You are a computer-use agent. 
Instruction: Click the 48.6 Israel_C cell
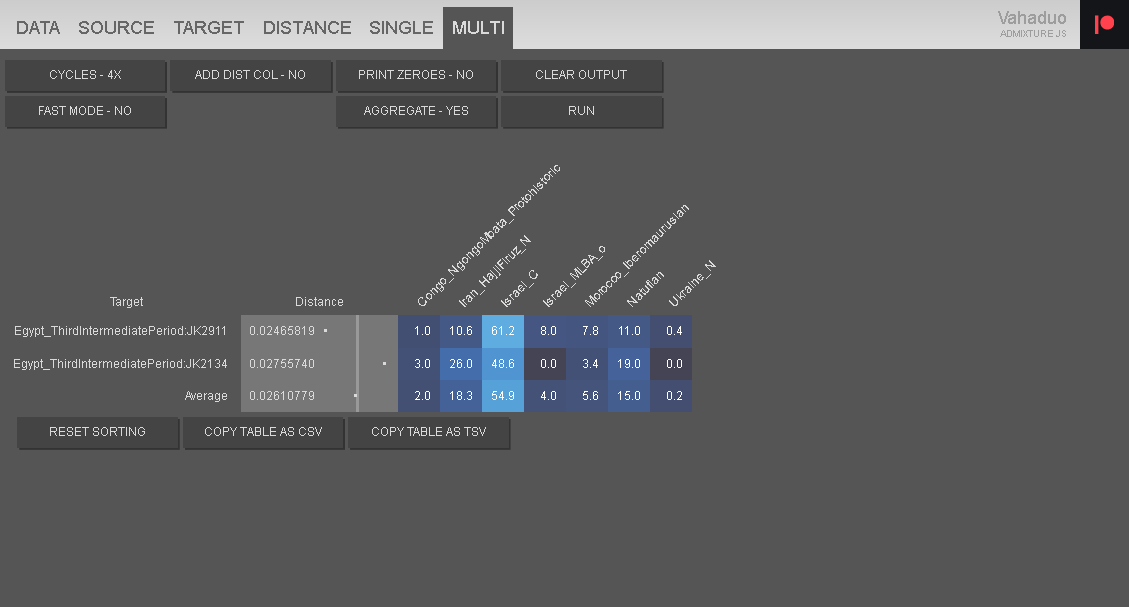503,364
